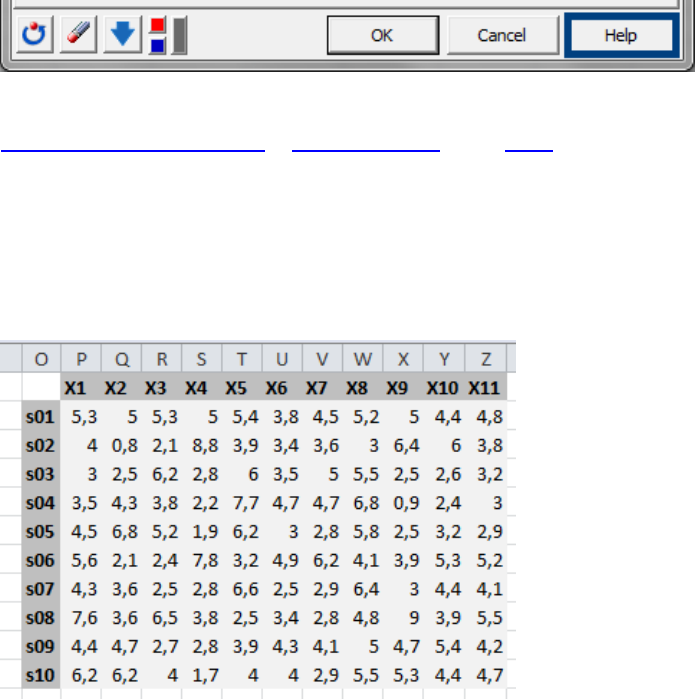Select the s06 row label
This screenshot has width=695, height=699.
[41, 560]
